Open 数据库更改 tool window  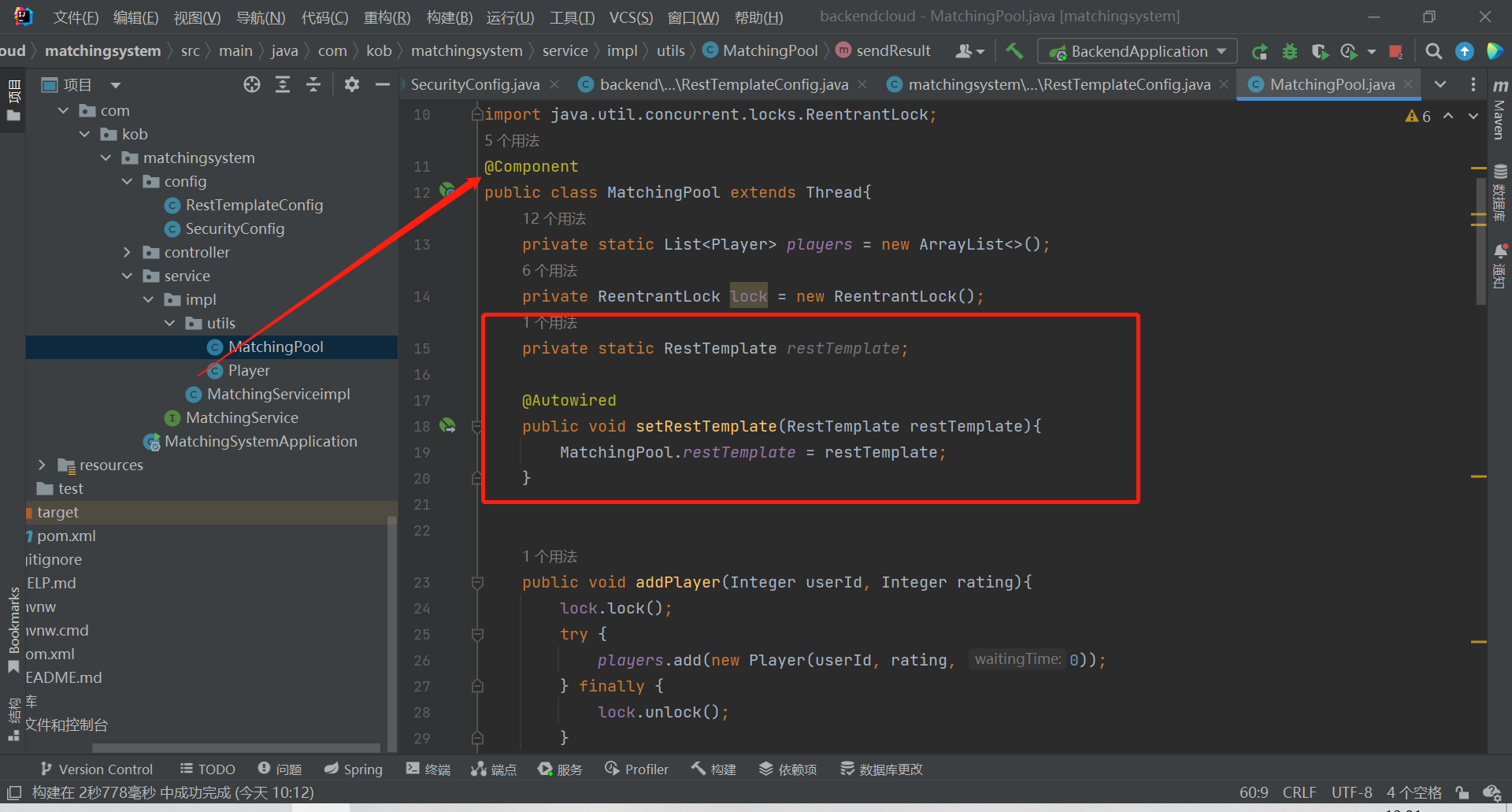[881, 769]
